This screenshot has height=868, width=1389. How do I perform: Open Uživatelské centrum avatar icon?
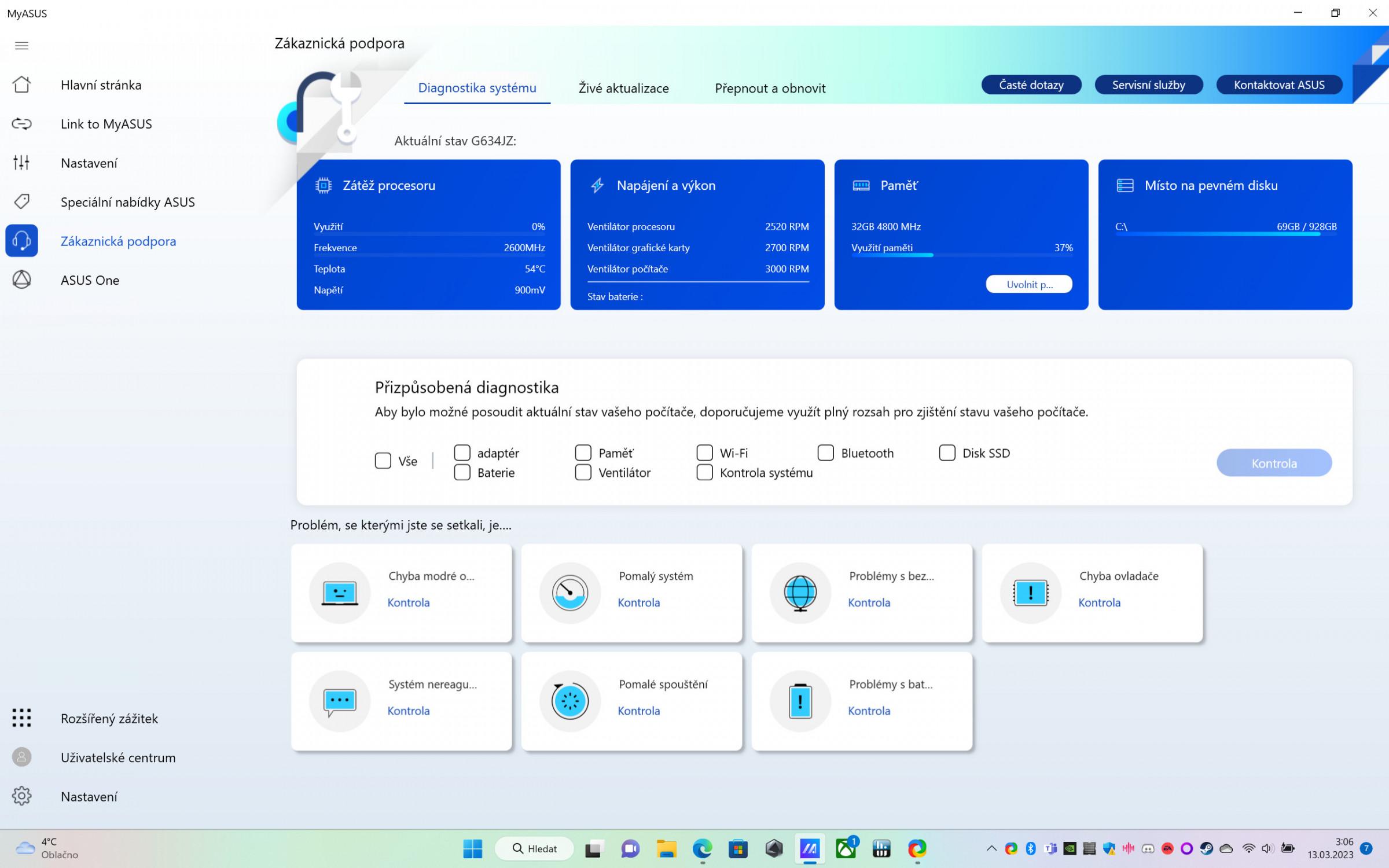[x=21, y=757]
